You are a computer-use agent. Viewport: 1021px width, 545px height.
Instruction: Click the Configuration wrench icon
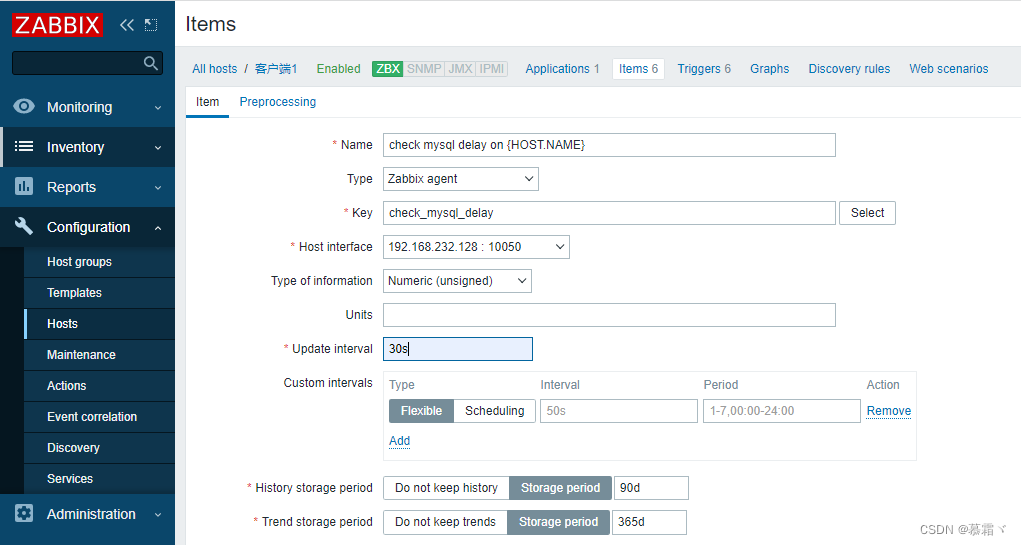click(24, 226)
